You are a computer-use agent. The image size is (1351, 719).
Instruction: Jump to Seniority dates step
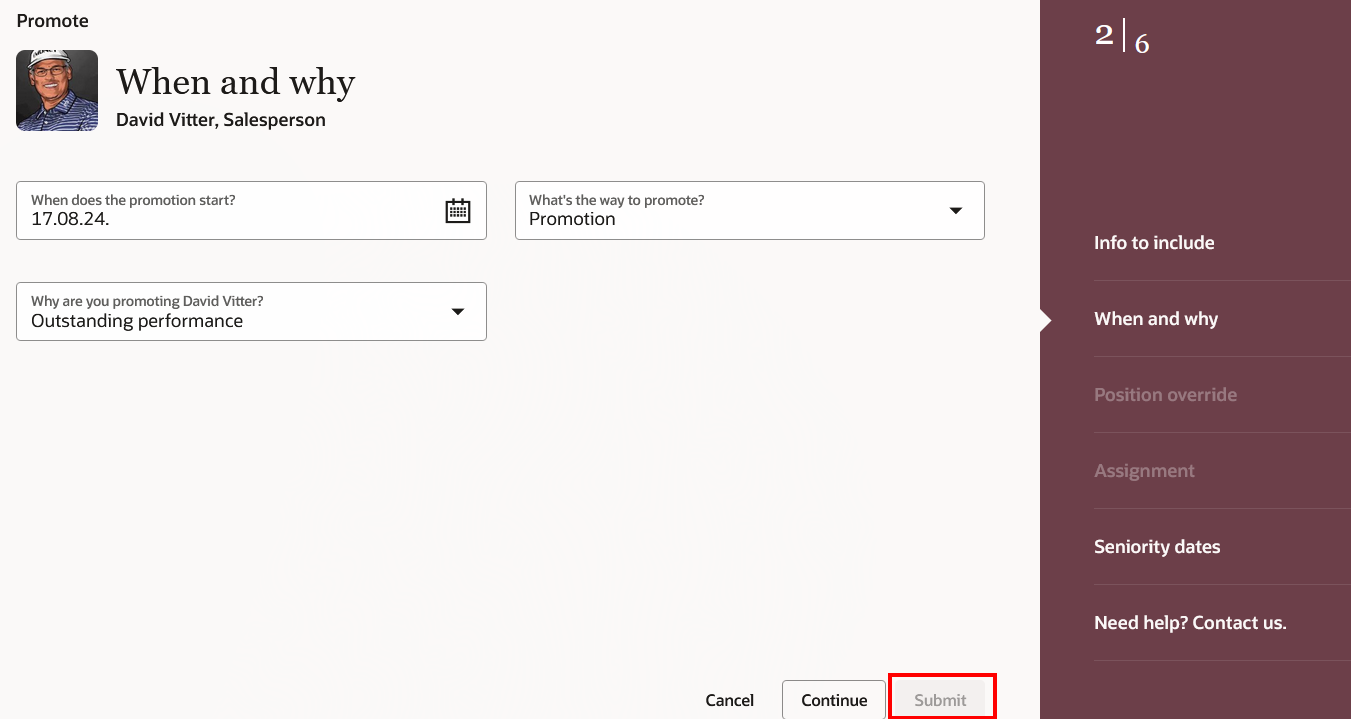(1157, 547)
